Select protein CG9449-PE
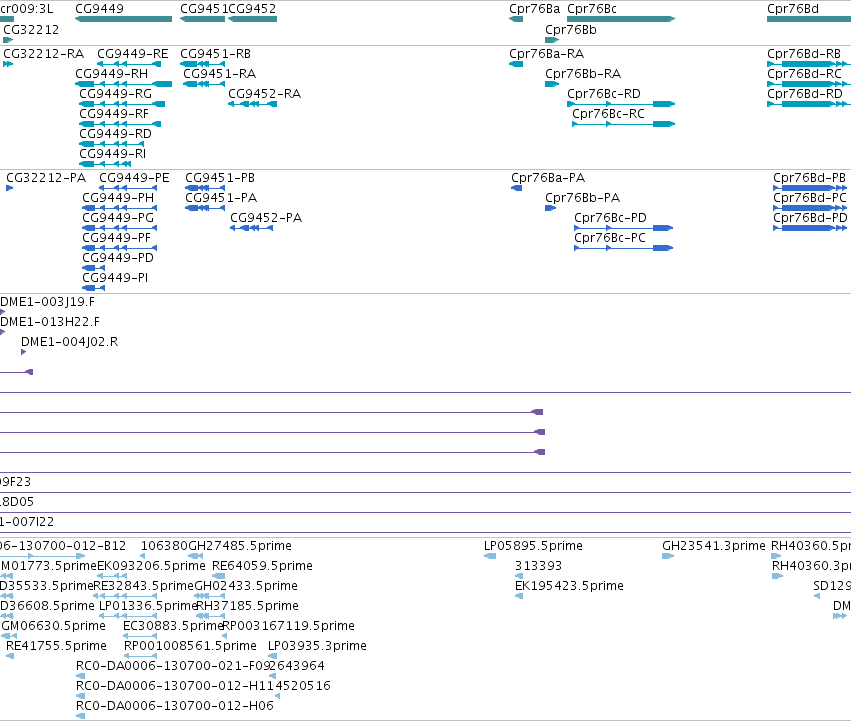Screen dimensions: 851x721 click(x=134, y=178)
